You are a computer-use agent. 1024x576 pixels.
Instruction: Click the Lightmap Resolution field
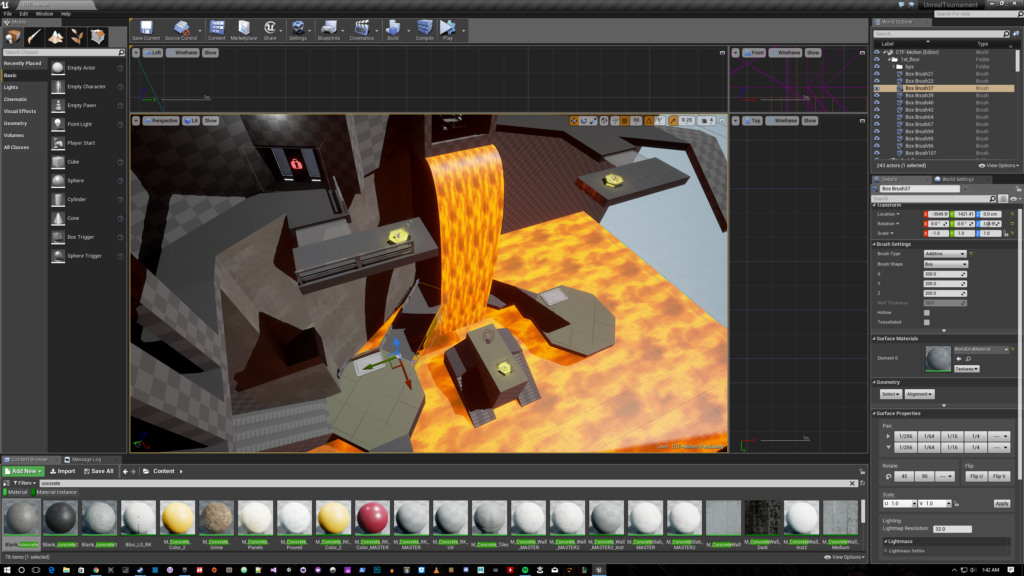pyautogui.click(x=952, y=529)
